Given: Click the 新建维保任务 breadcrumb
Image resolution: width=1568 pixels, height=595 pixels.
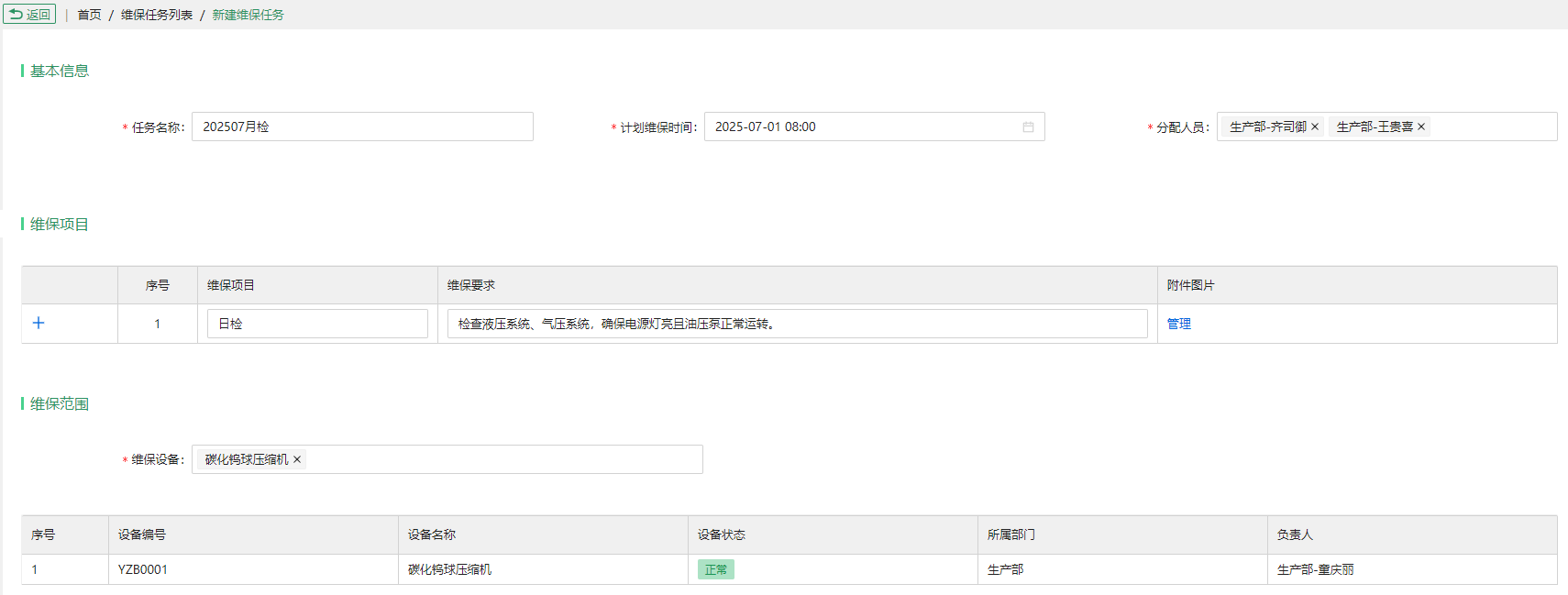Looking at the screenshot, I should coord(248,15).
